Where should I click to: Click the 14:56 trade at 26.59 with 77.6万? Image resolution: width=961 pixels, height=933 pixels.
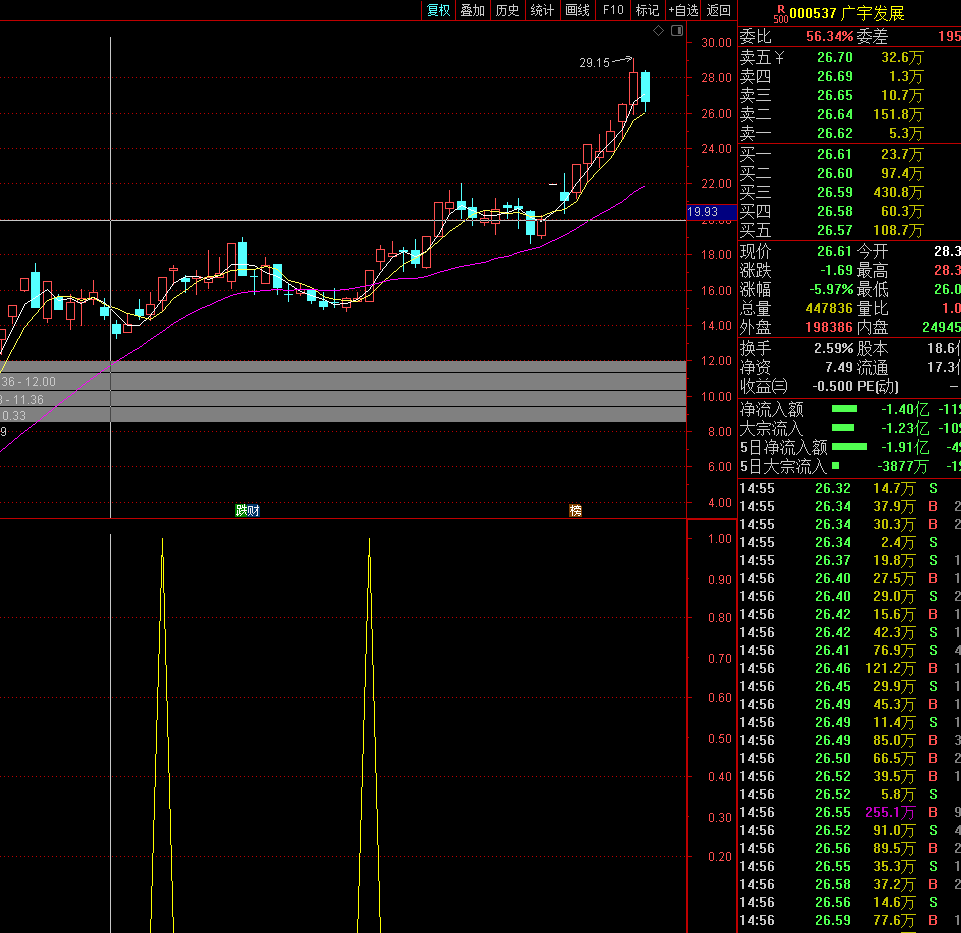[849, 920]
